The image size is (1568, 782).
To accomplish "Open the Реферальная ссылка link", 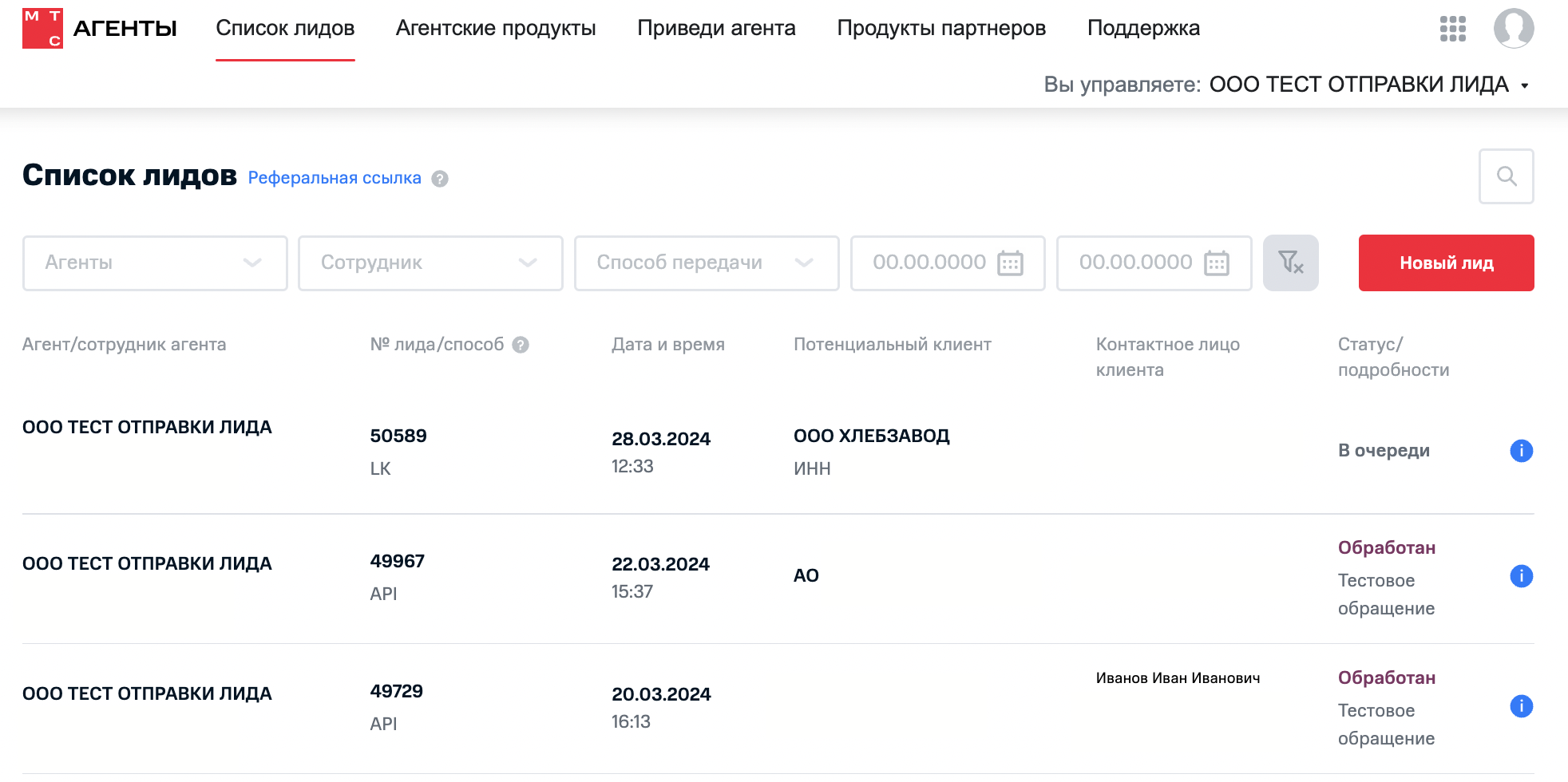I will (335, 178).
